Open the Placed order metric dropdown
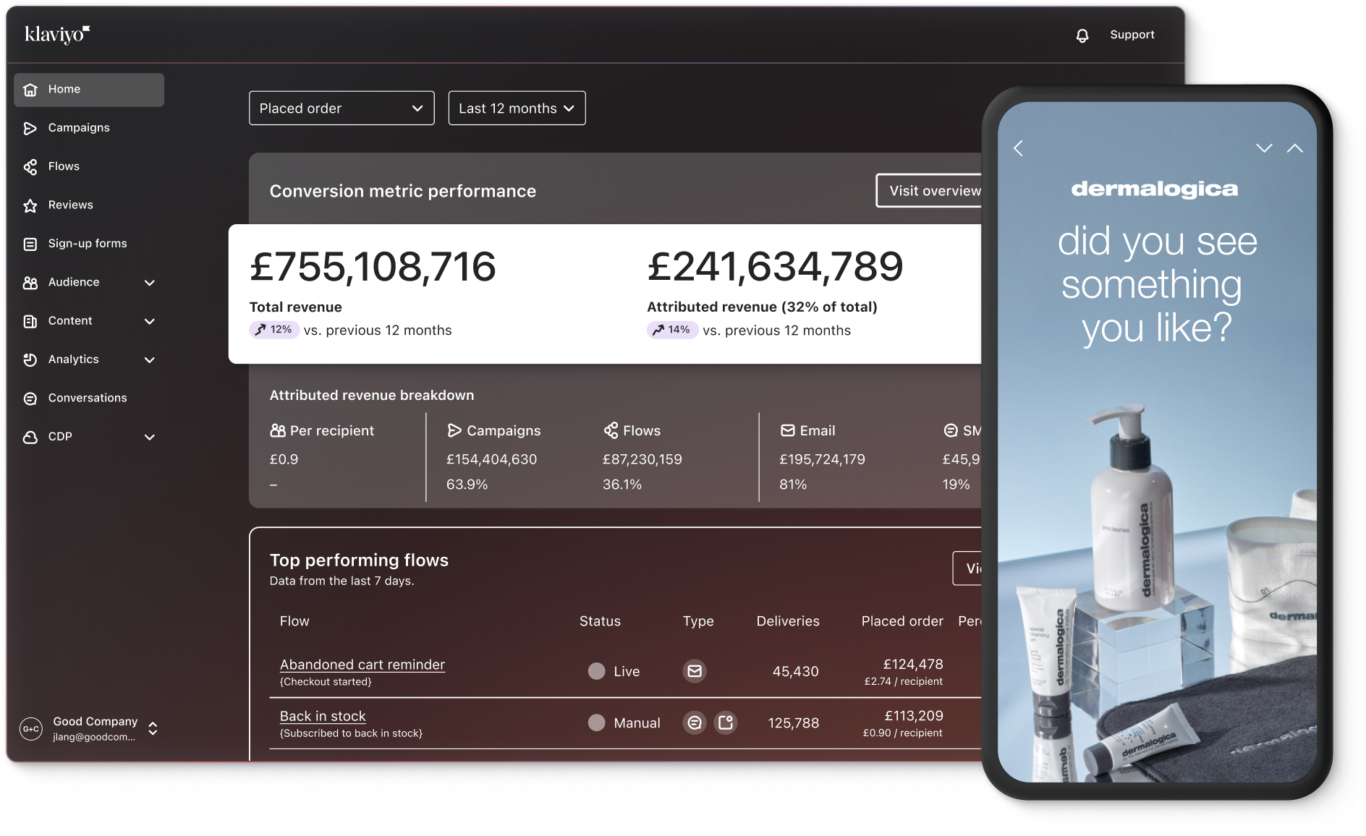 [341, 108]
